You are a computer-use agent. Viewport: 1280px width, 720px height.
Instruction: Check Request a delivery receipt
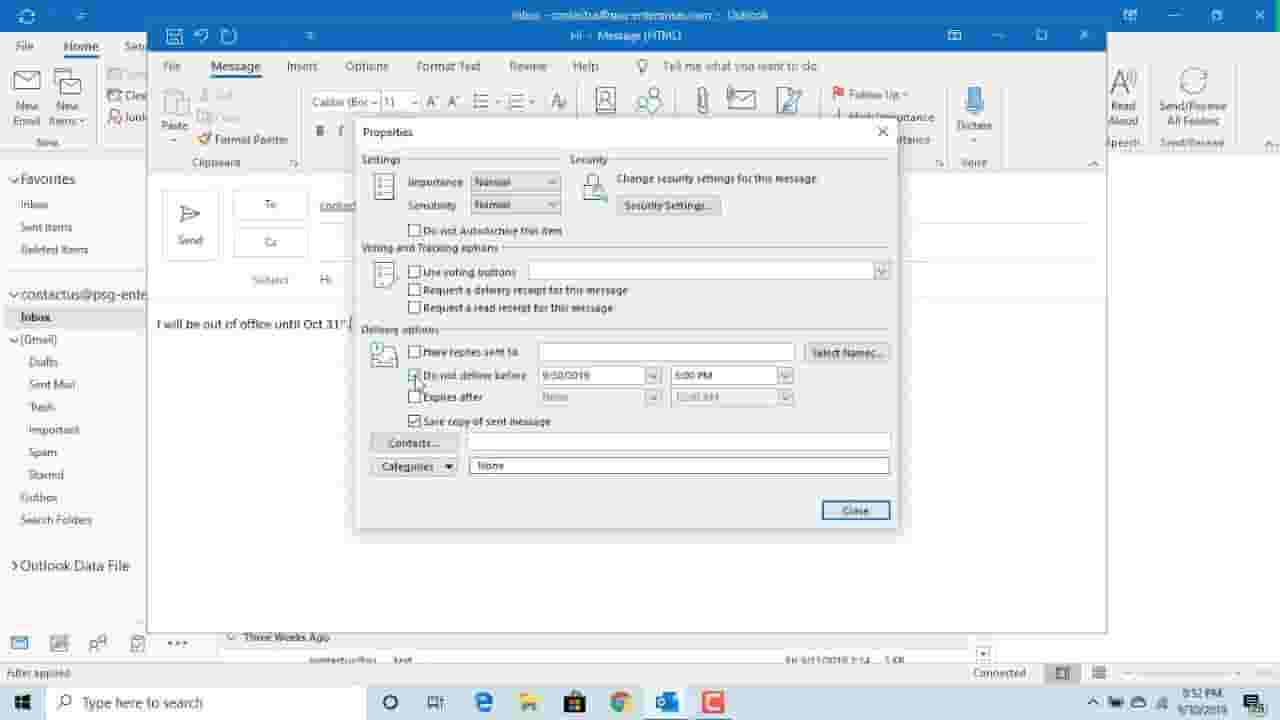(x=414, y=290)
